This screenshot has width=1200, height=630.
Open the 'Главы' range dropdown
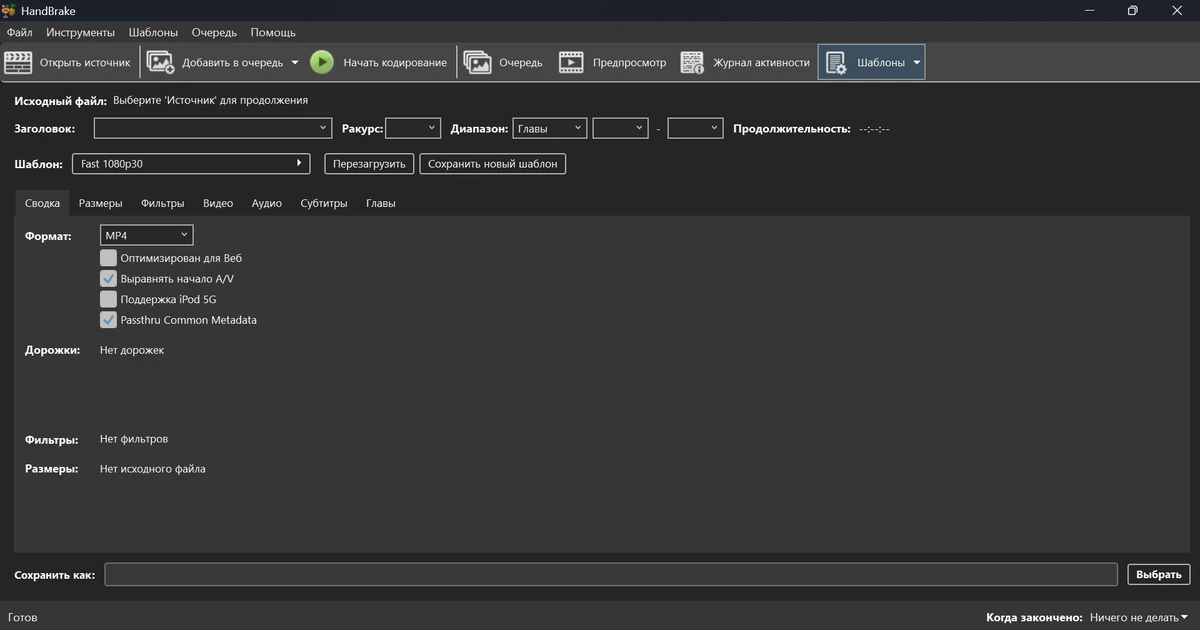coord(549,128)
